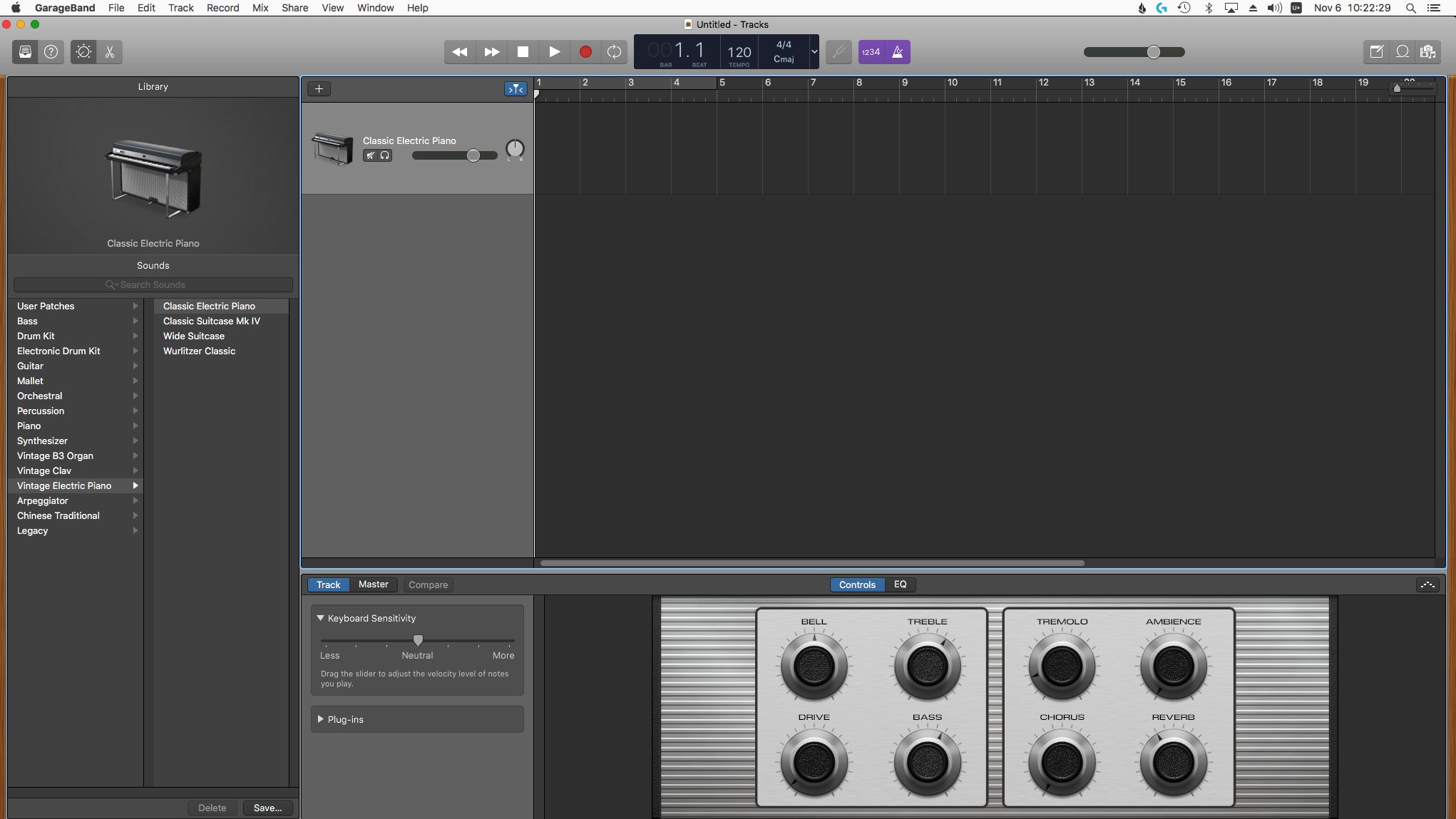Screen dimensions: 1456x819
Task: Switch to the EQ tab in Smart Controls
Action: coord(898,585)
